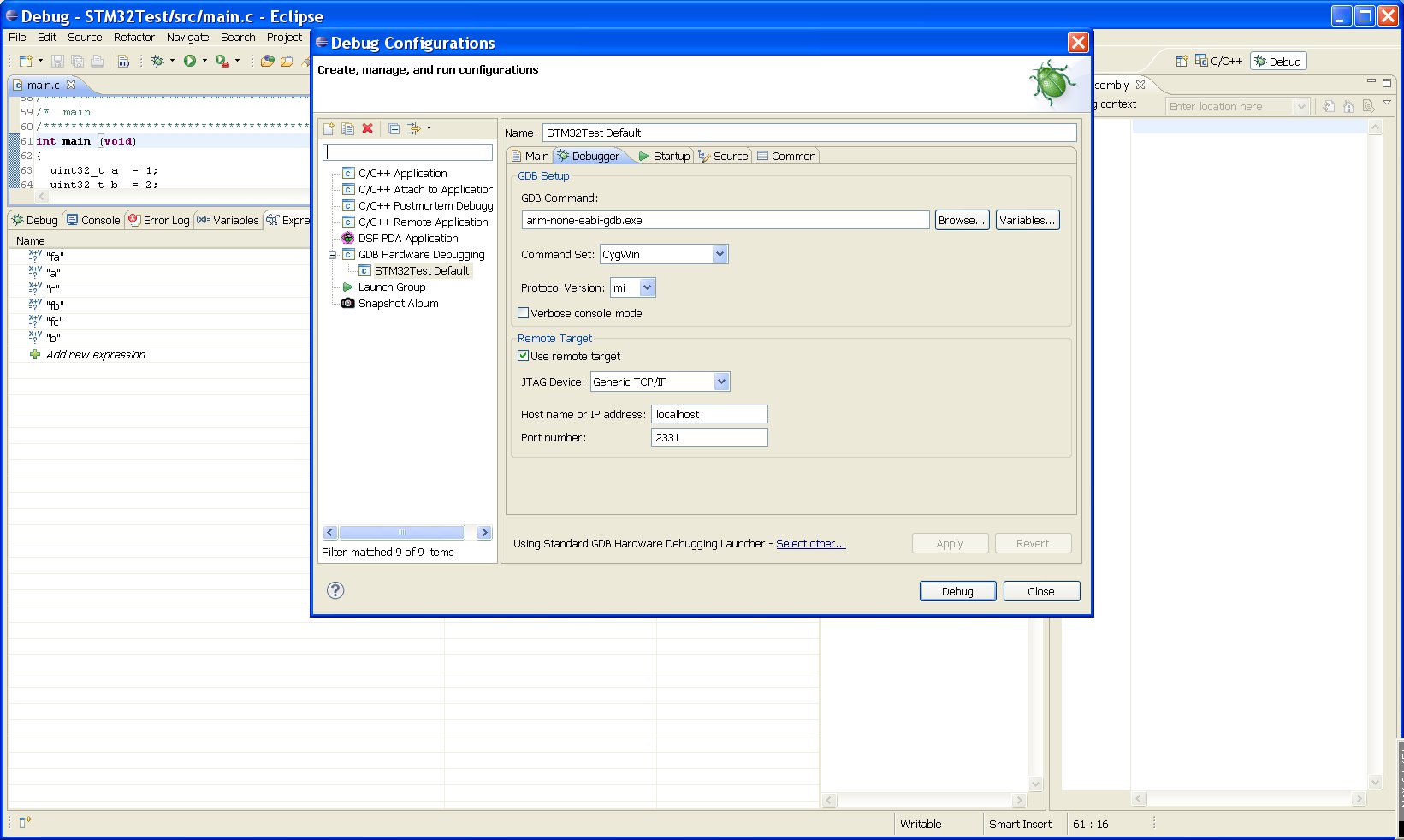Click the green Run toolbar icon

tap(190, 61)
